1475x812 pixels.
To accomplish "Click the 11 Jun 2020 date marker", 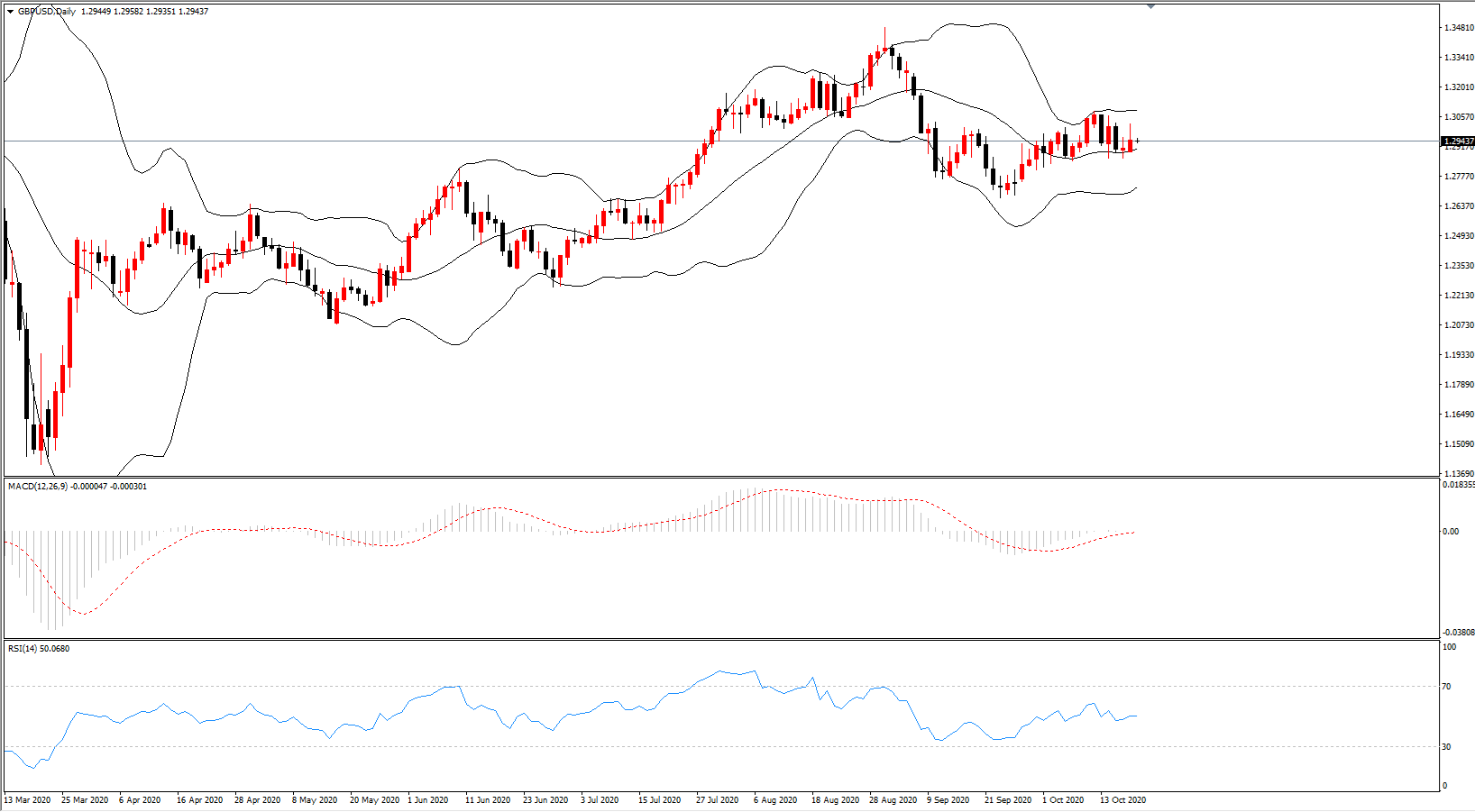I will coord(488,800).
